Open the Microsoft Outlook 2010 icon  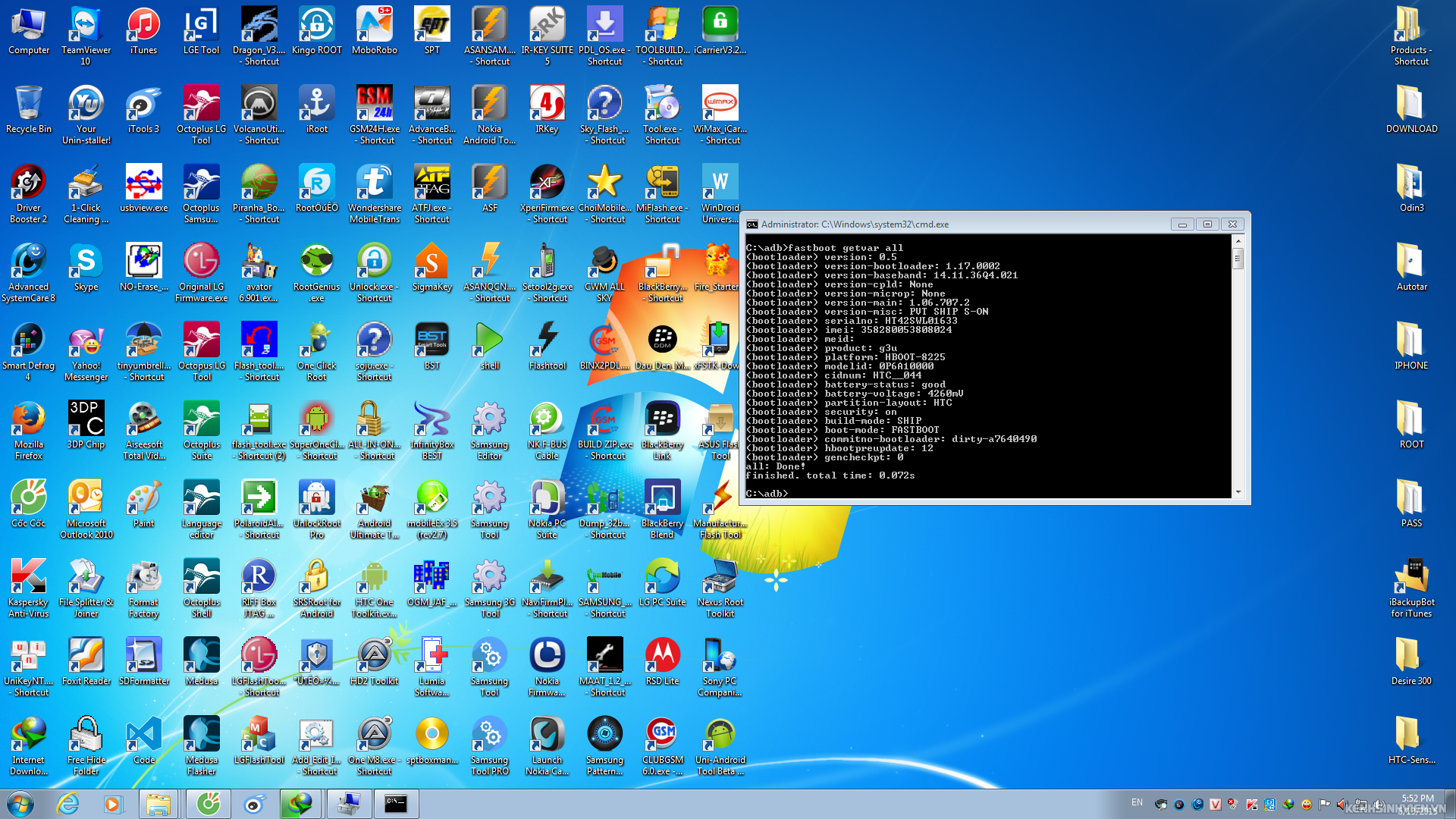[86, 509]
